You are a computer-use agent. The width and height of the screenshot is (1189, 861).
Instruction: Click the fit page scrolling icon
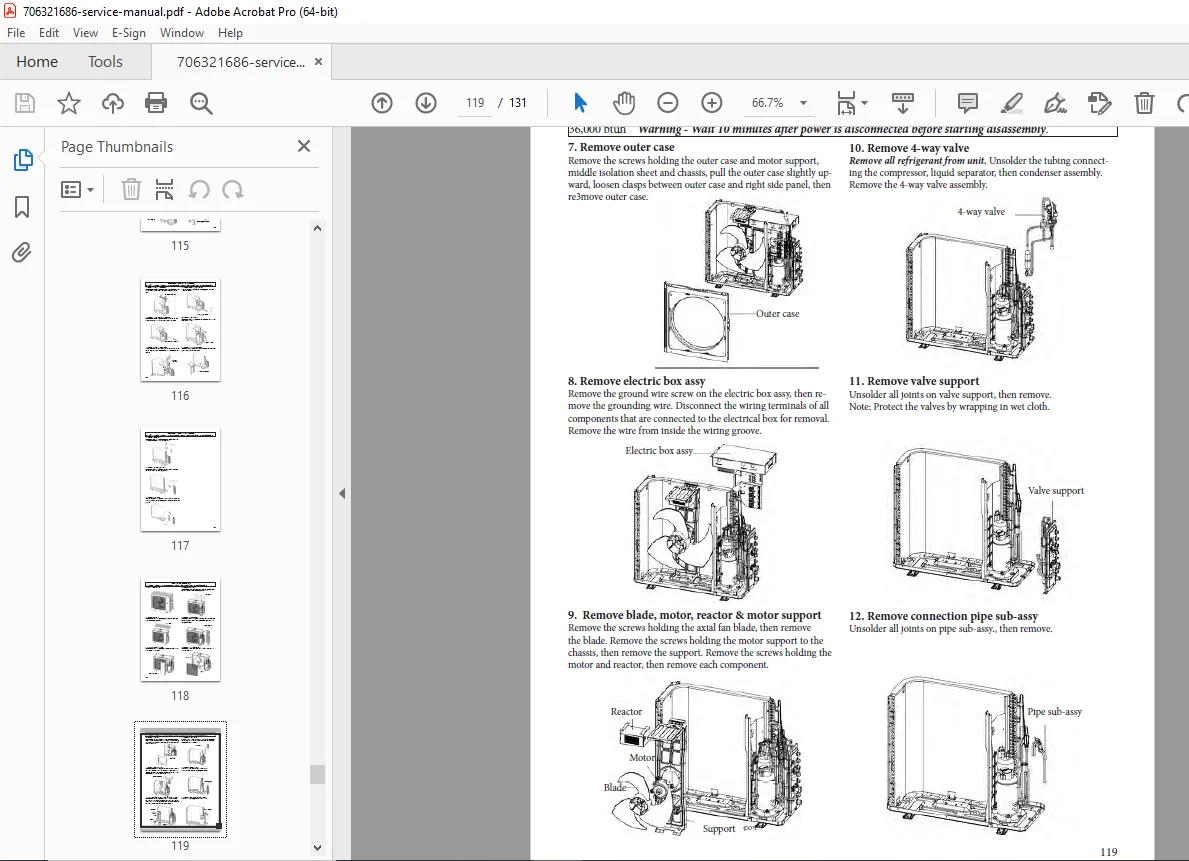846,102
